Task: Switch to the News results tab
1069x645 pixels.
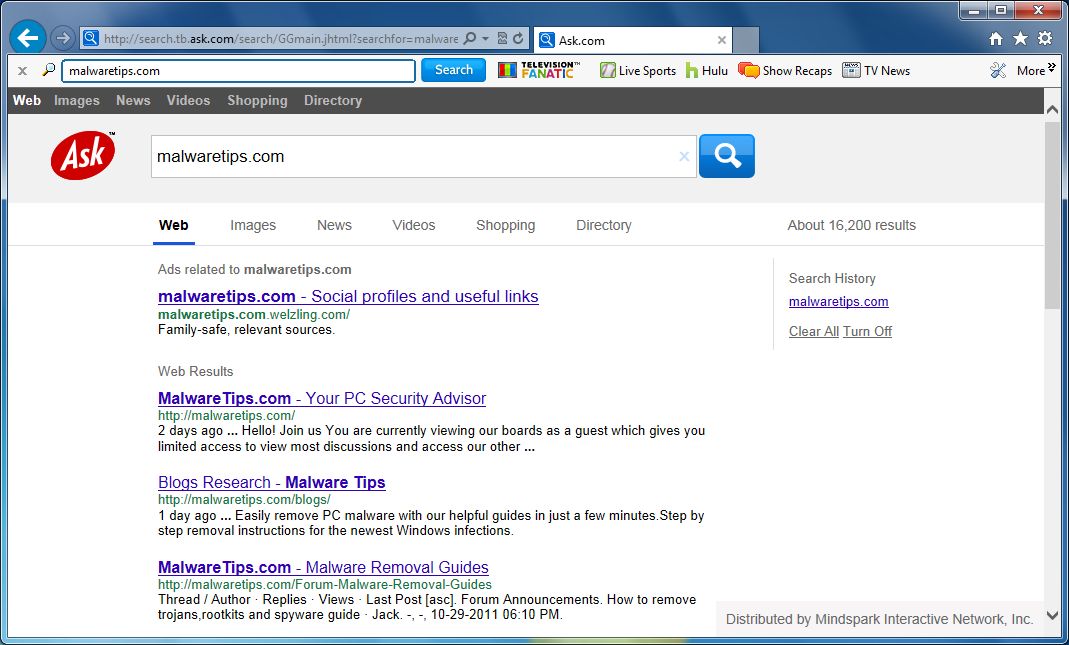Action: coord(334,225)
